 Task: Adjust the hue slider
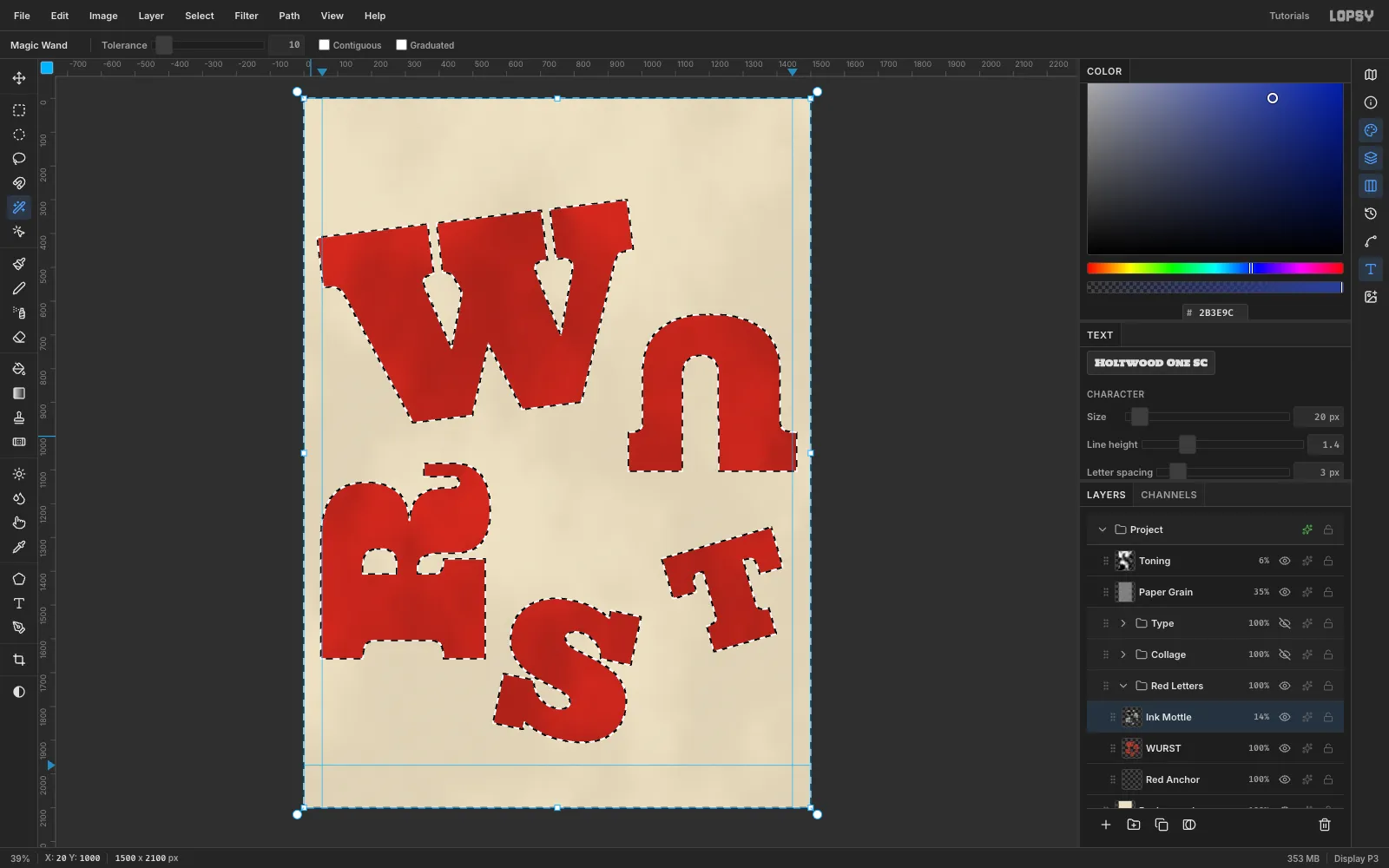[1215, 268]
